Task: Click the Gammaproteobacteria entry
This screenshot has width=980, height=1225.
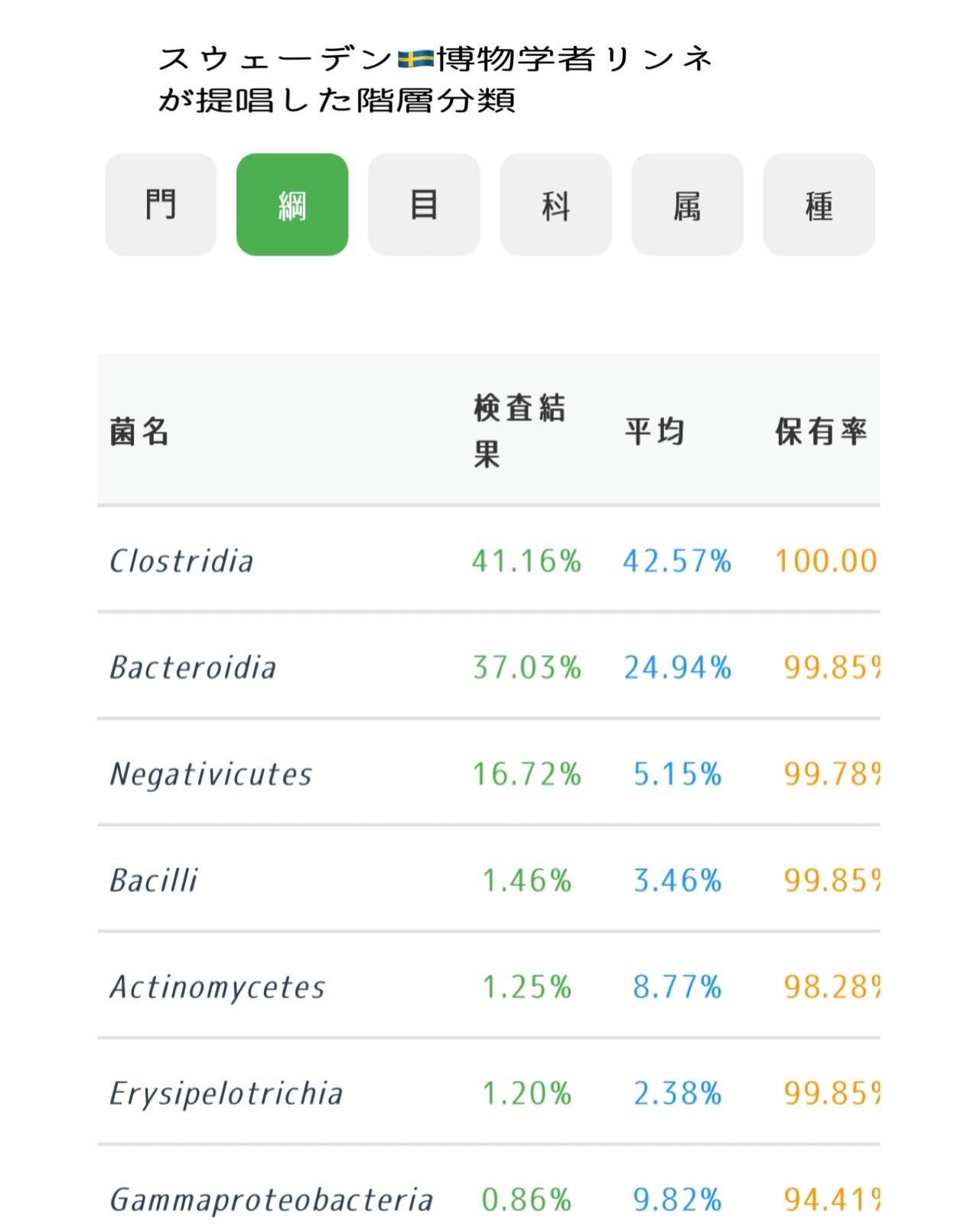Action: [x=272, y=1200]
